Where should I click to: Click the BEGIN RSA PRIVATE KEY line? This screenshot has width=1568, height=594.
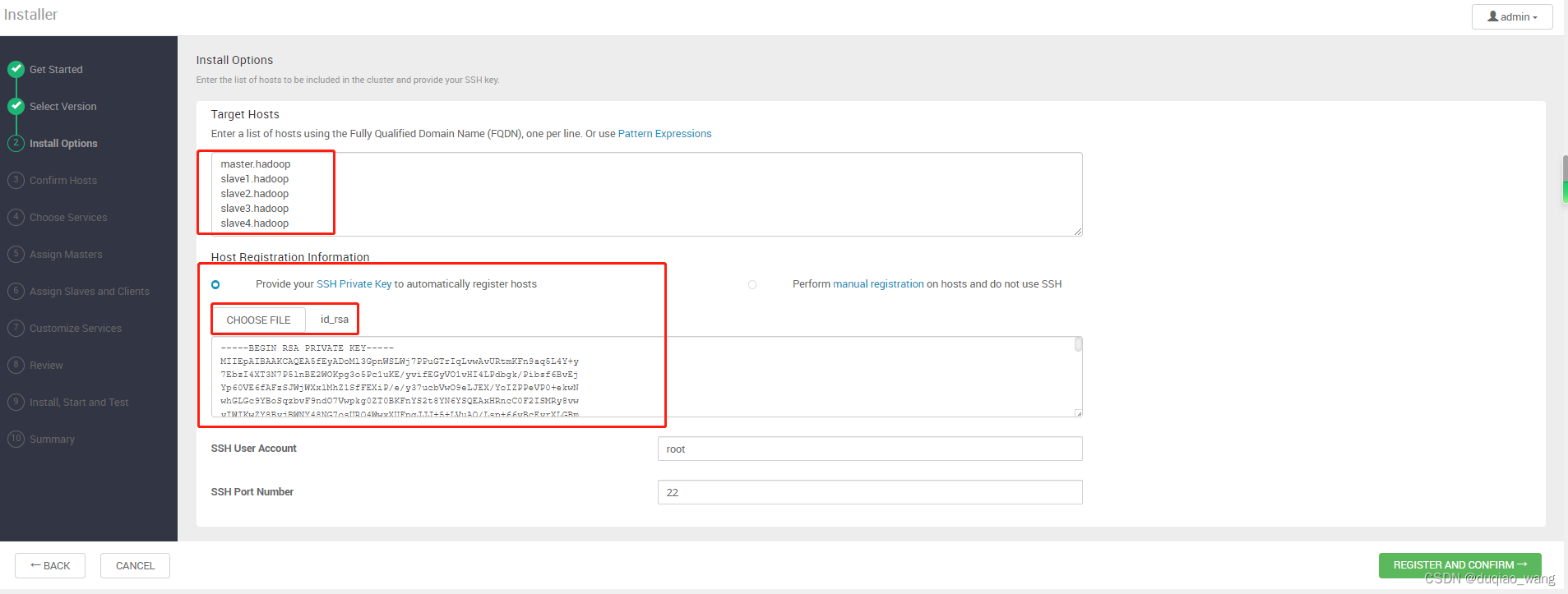(x=307, y=348)
